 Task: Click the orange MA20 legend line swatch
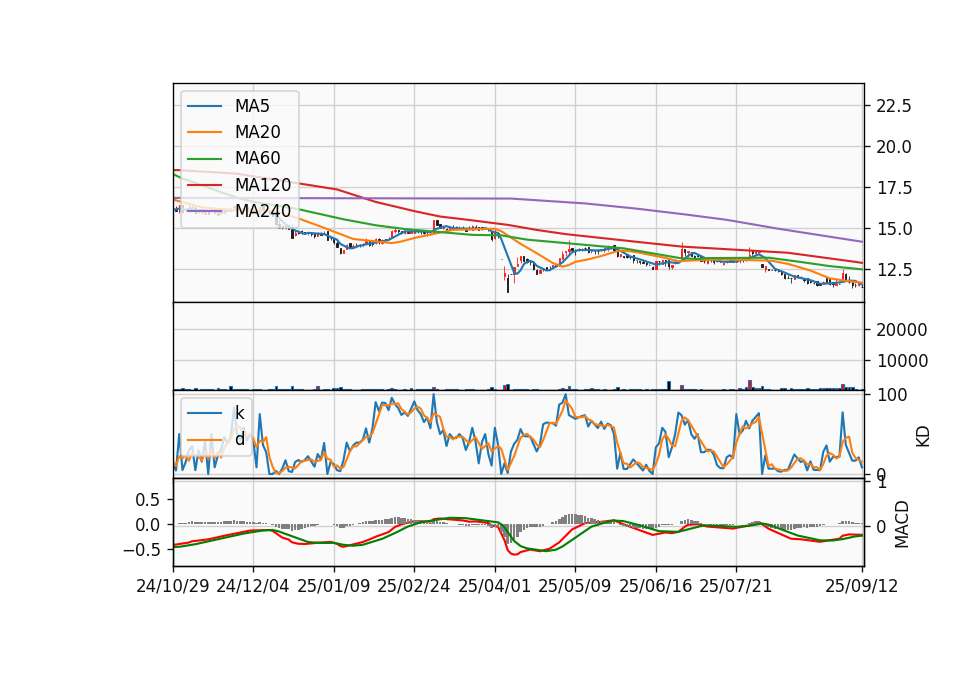(204, 133)
